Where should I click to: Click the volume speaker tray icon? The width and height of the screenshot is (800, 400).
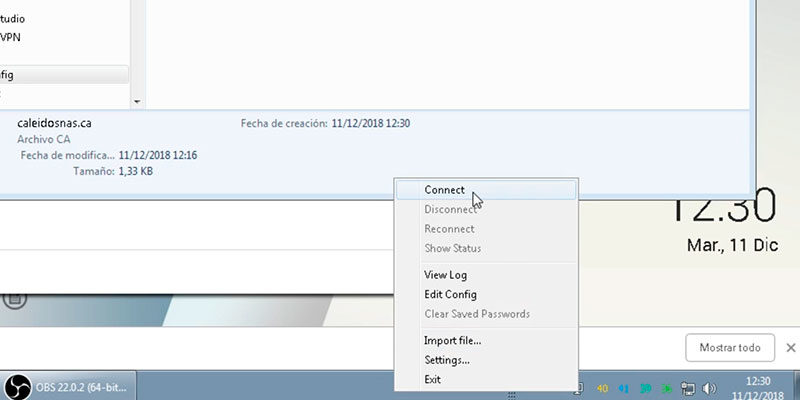(x=709, y=388)
